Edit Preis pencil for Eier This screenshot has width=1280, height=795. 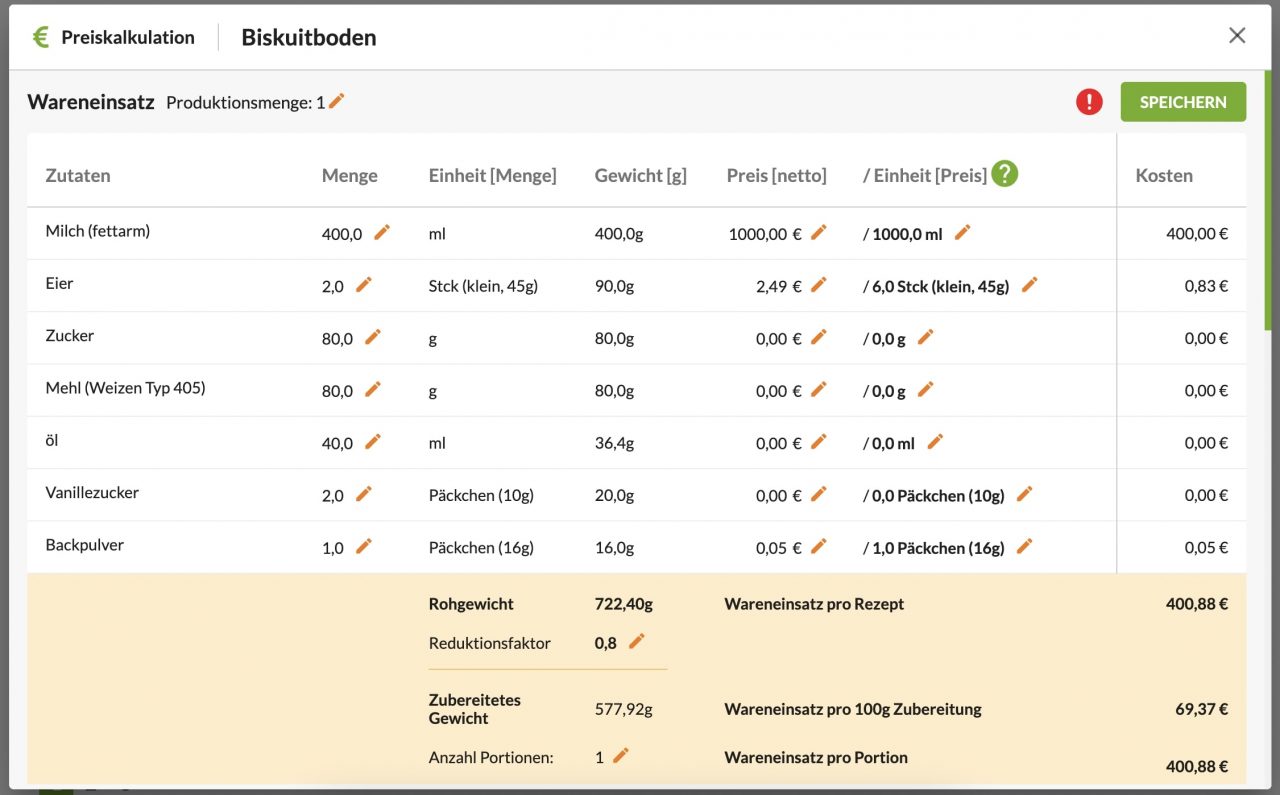[x=819, y=285]
